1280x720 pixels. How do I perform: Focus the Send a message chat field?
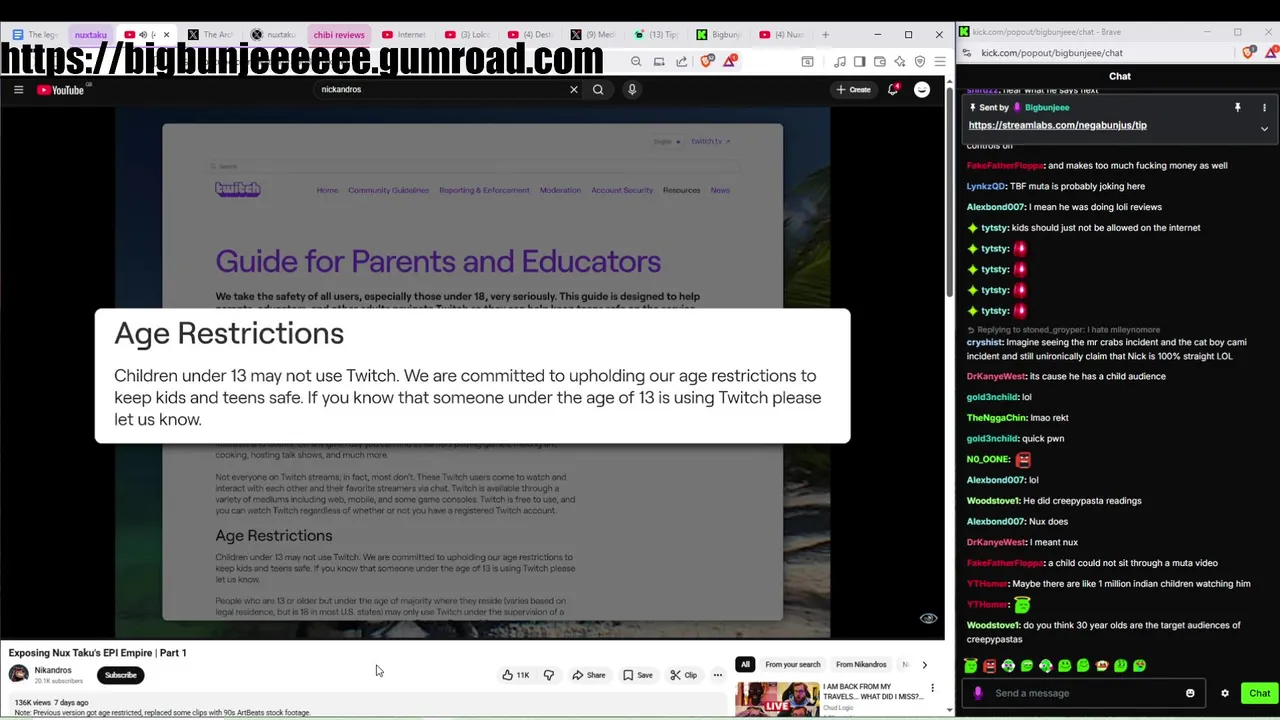1083,693
